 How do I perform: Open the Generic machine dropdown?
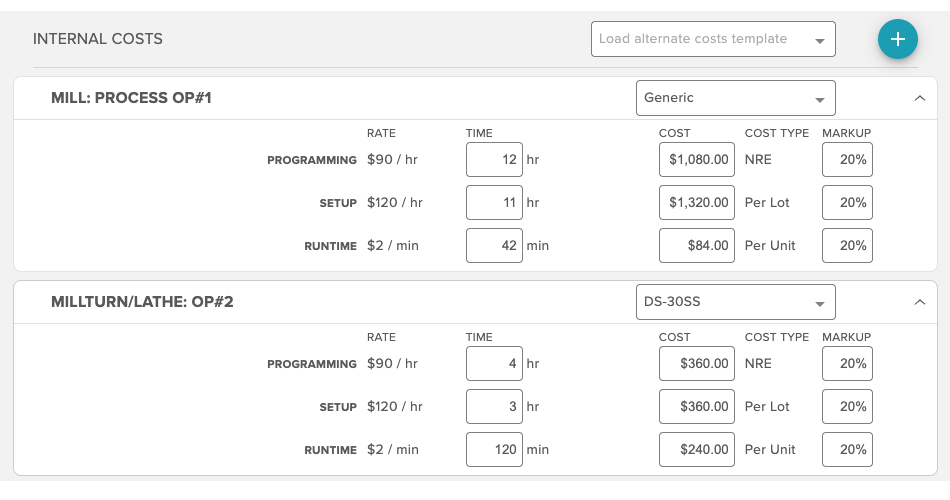735,98
